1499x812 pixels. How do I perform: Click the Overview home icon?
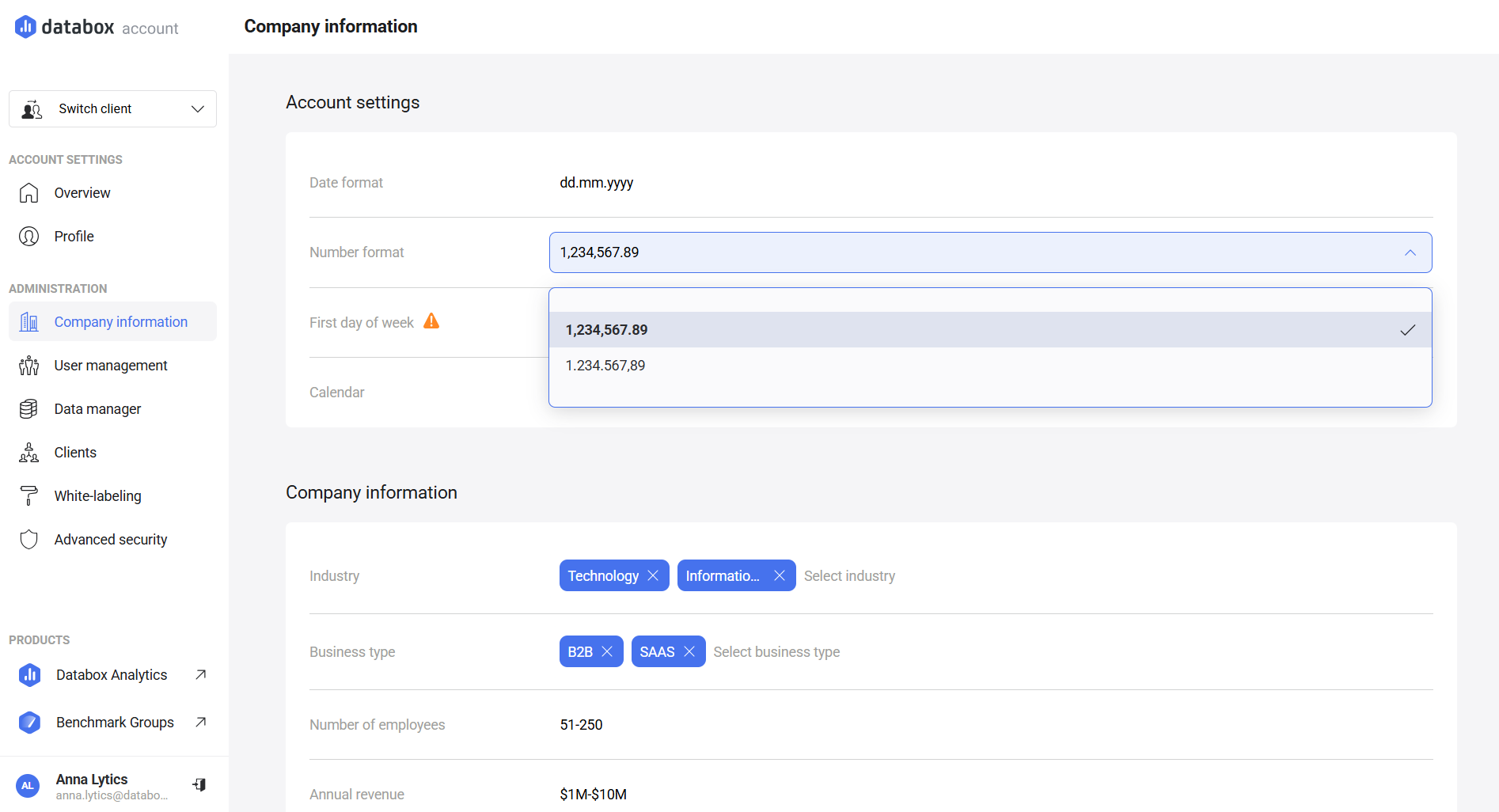point(29,193)
